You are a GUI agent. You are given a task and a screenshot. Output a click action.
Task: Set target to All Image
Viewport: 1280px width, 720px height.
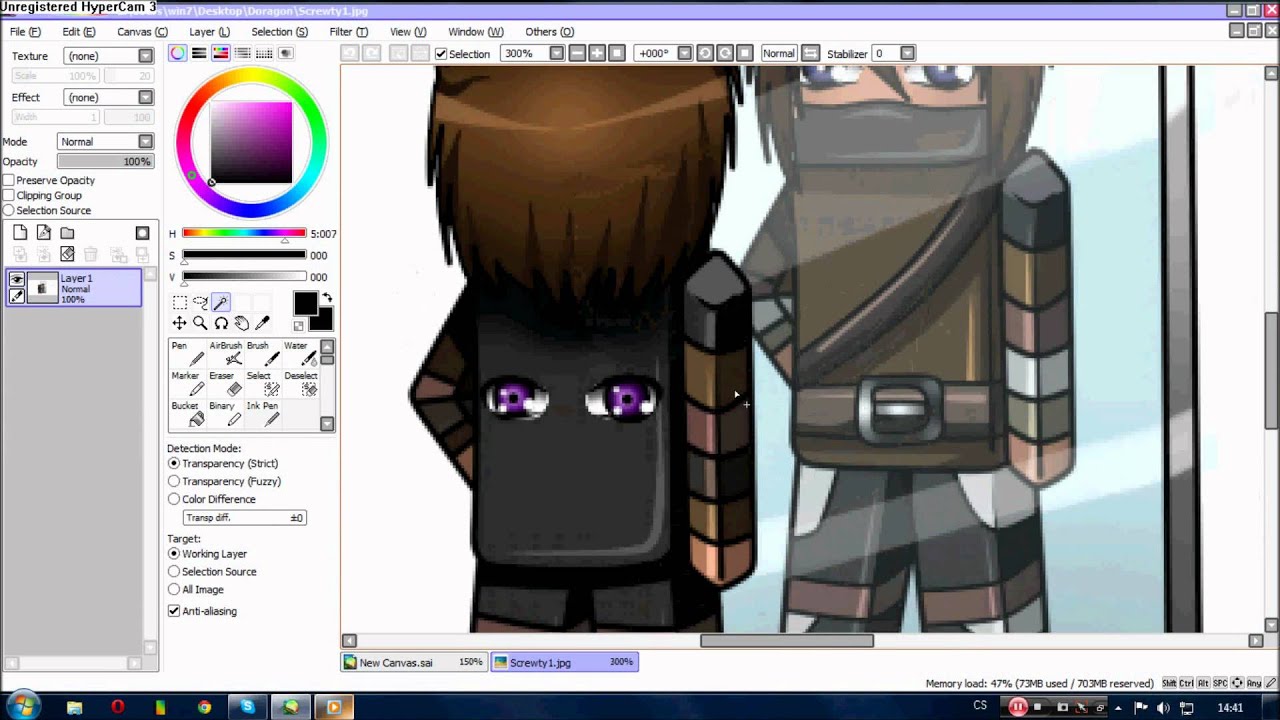point(174,589)
